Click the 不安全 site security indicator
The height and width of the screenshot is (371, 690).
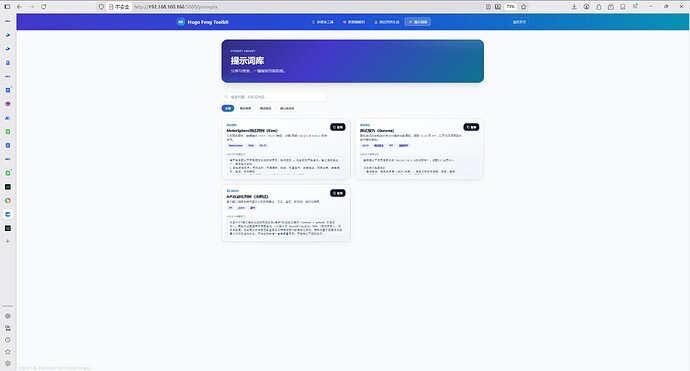pos(119,7)
